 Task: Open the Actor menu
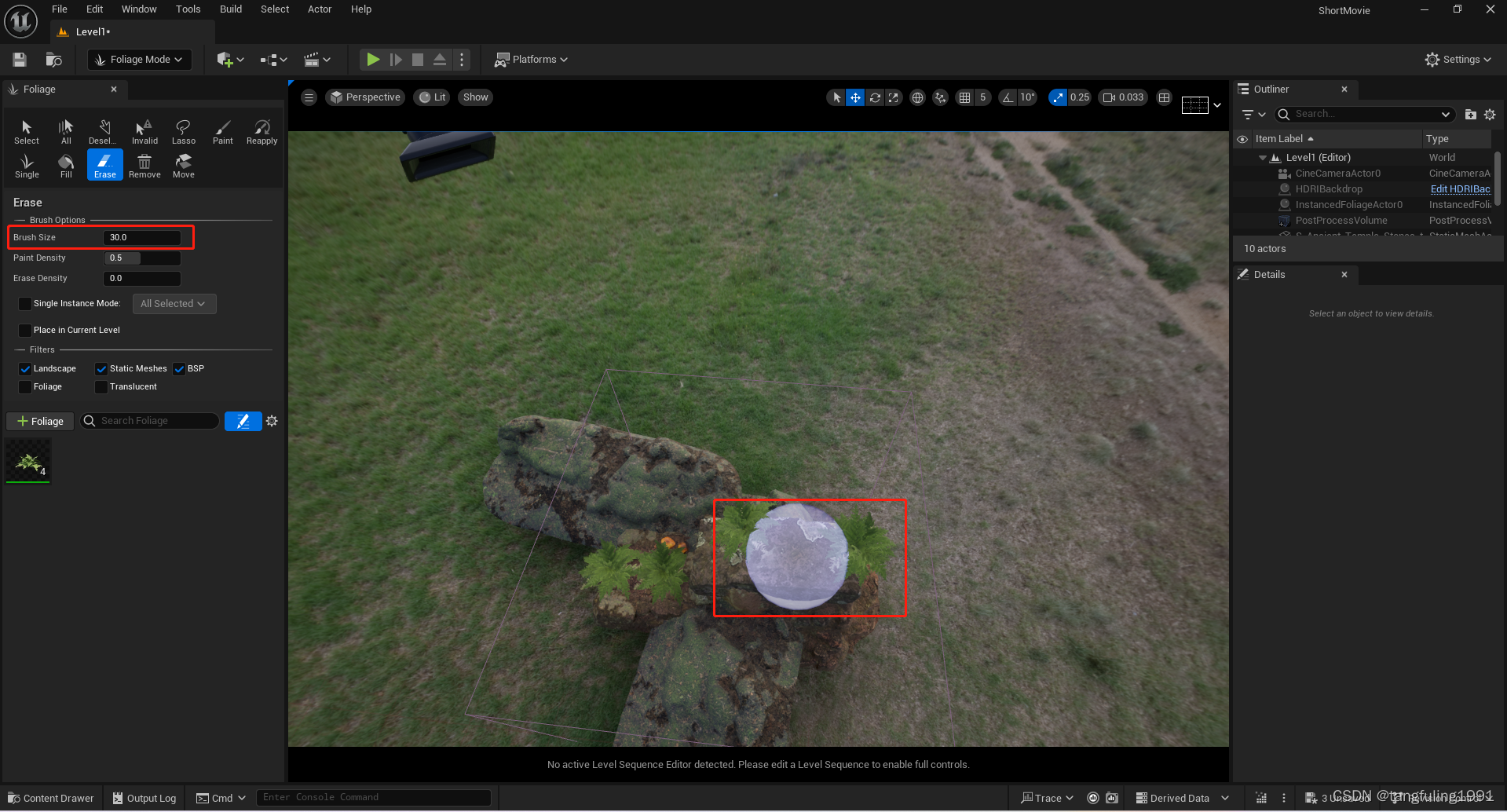coord(320,9)
